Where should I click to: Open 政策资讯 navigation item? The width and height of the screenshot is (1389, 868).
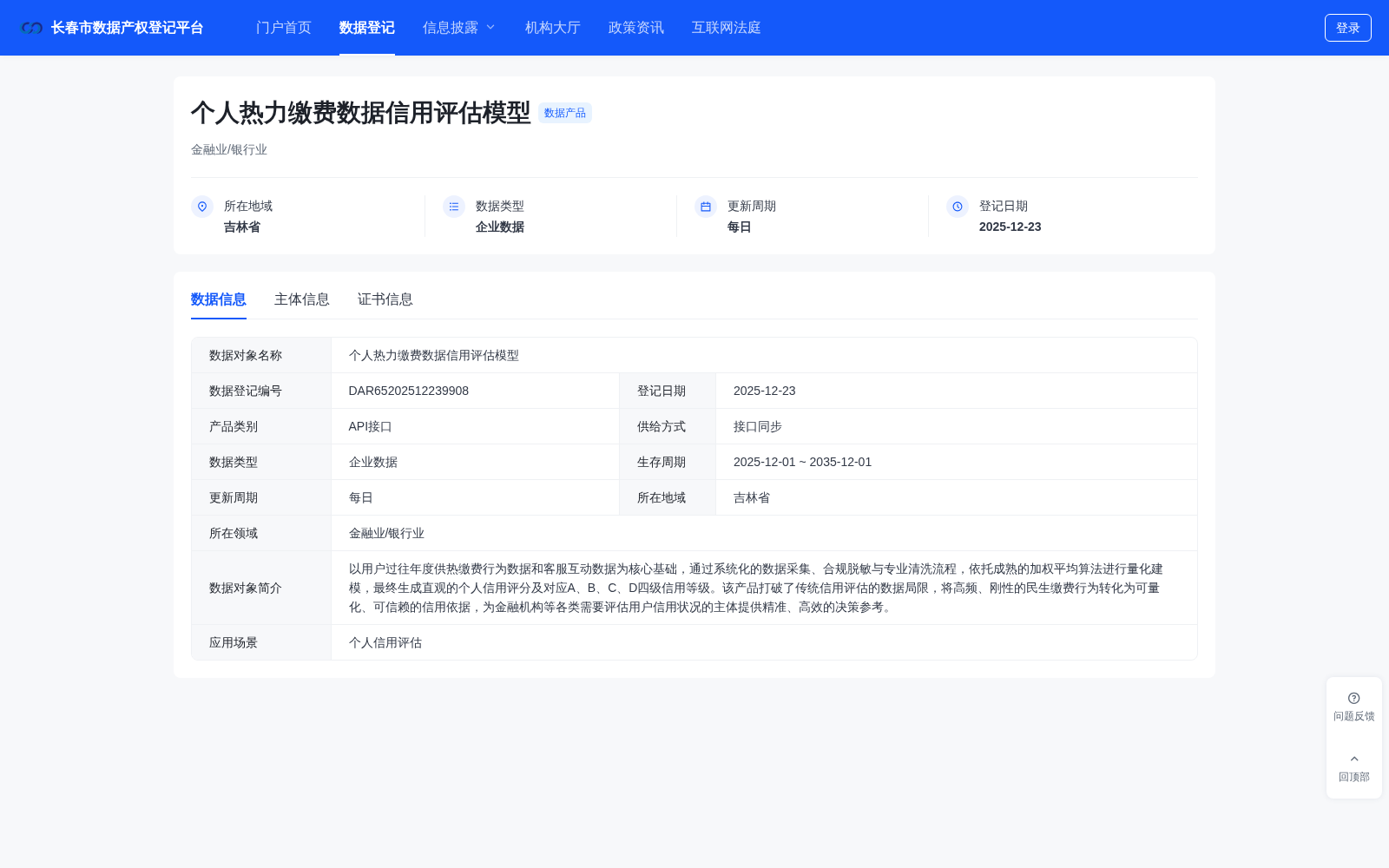pos(636,28)
